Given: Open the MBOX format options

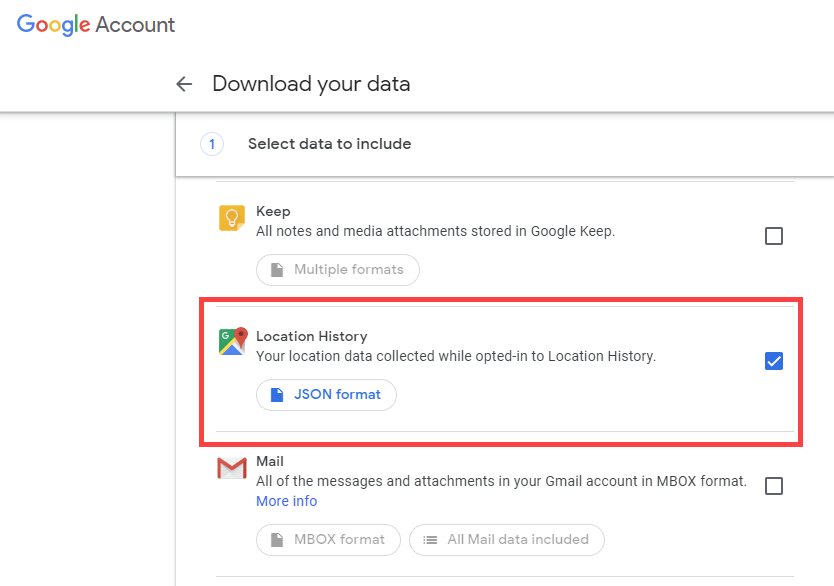Looking at the screenshot, I should click(328, 540).
